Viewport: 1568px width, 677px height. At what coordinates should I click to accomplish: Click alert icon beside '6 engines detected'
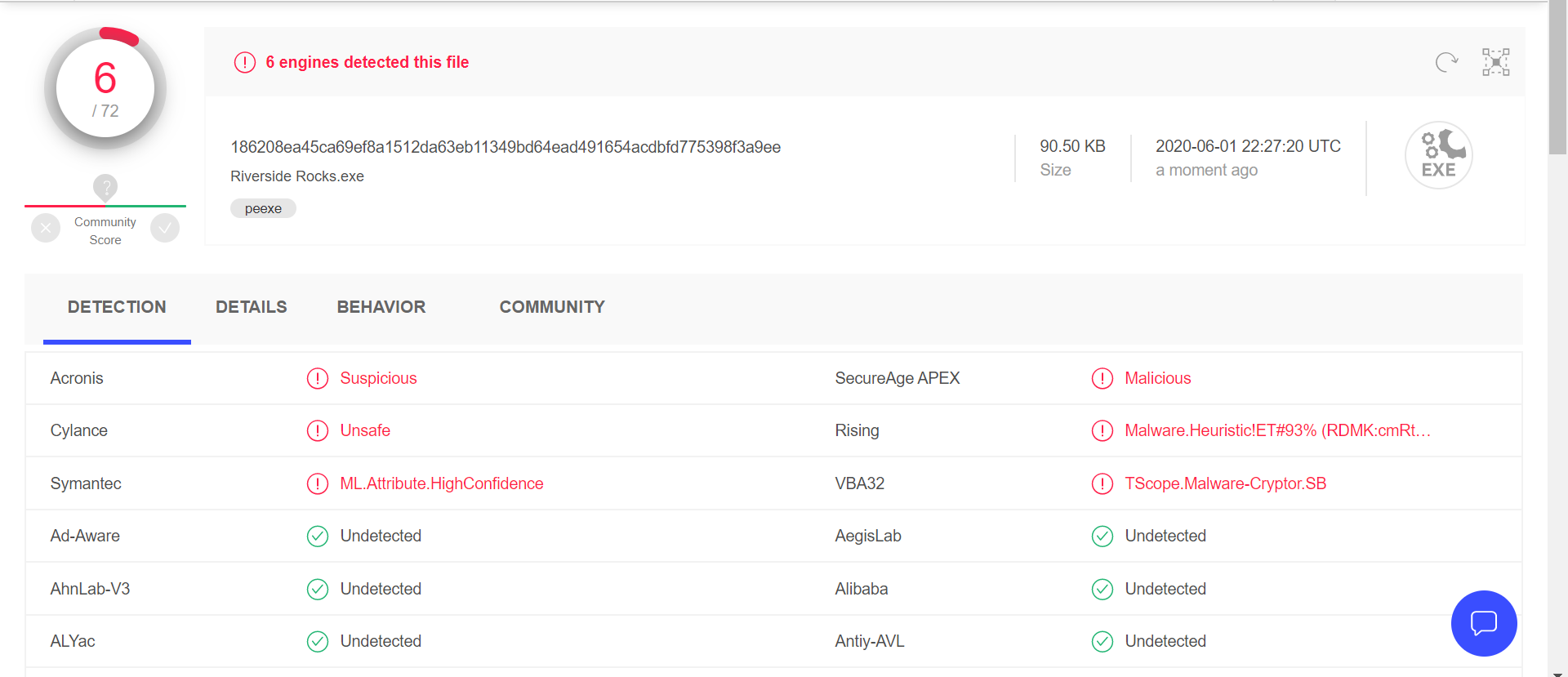tap(245, 62)
